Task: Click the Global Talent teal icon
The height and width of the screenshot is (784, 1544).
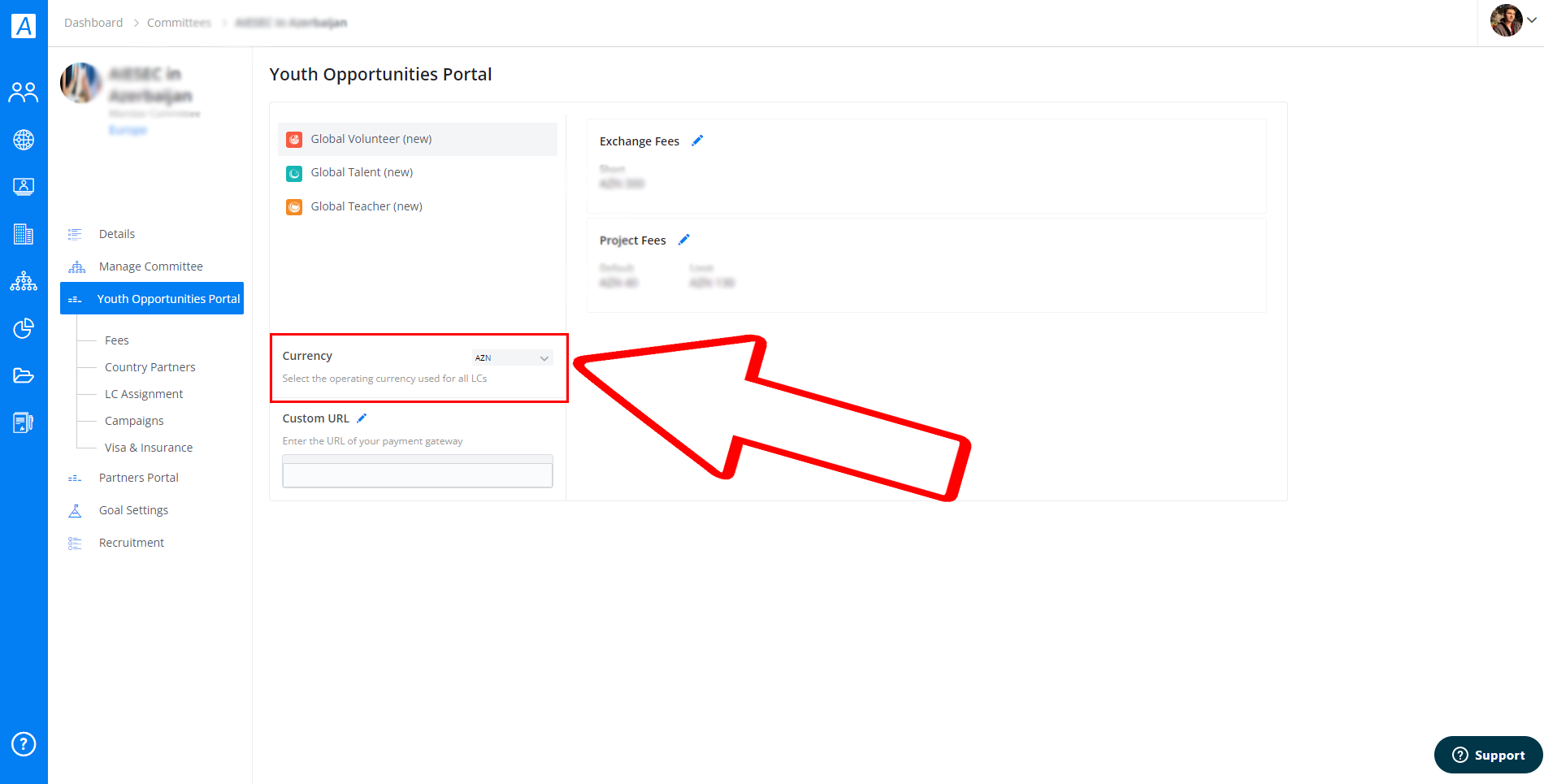Action: click(x=294, y=173)
